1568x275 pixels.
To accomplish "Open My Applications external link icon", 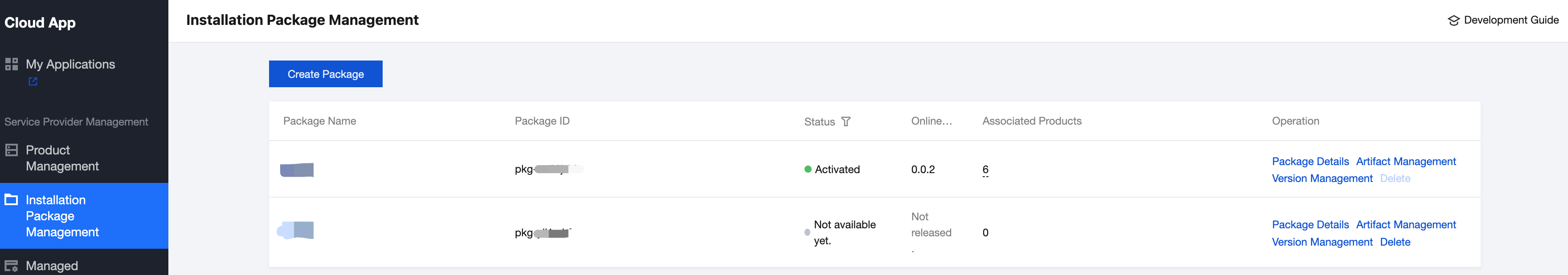I will [x=33, y=81].
